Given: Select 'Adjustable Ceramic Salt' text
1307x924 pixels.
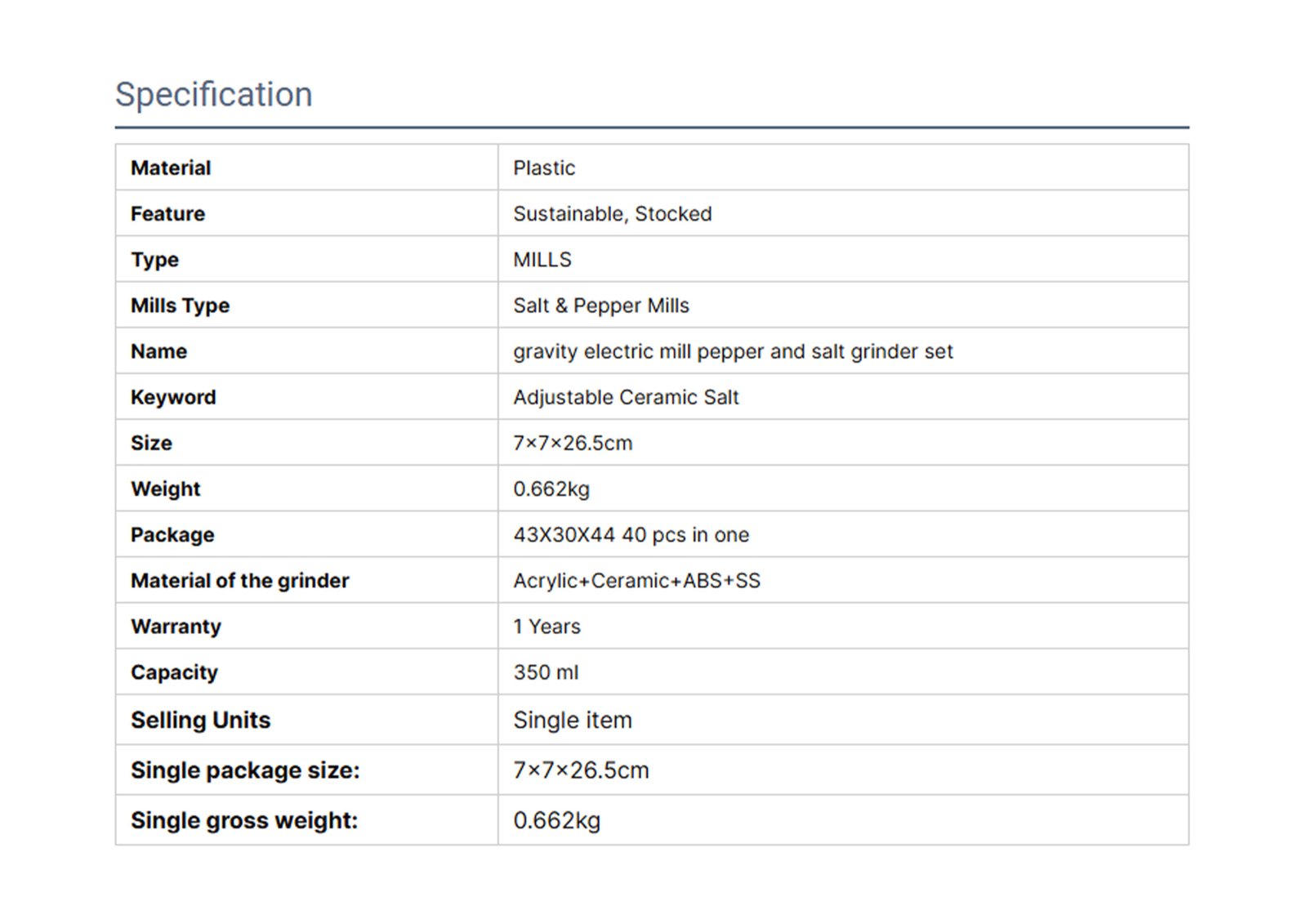Looking at the screenshot, I should (626, 397).
